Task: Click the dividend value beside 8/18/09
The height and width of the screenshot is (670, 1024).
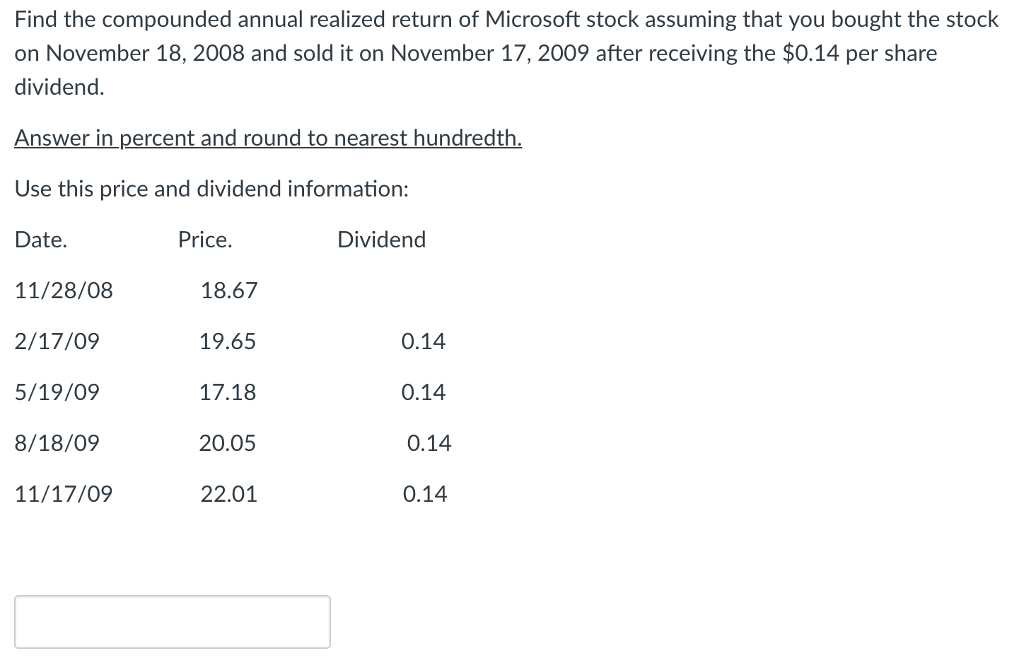Action: click(x=429, y=443)
